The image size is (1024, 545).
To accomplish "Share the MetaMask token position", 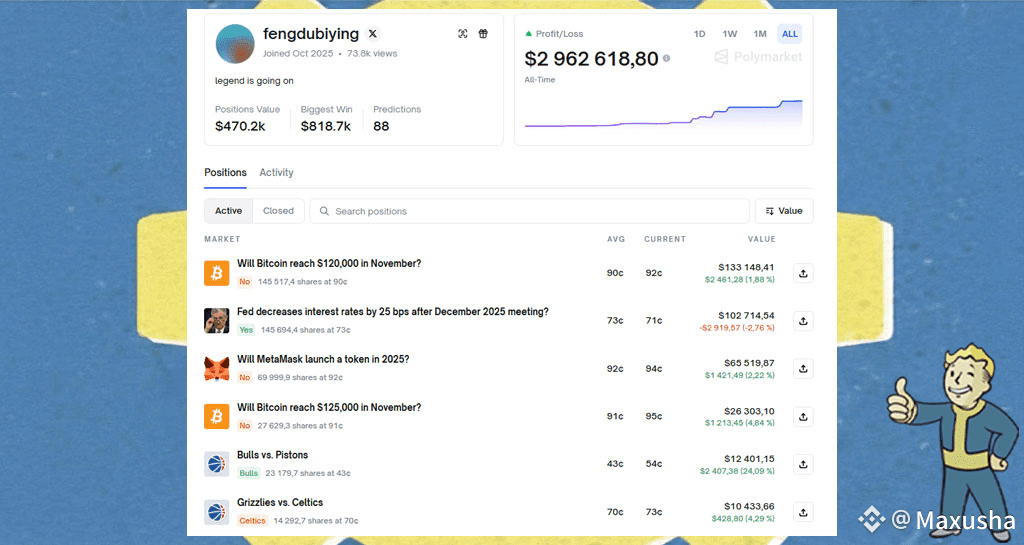I will coord(803,369).
